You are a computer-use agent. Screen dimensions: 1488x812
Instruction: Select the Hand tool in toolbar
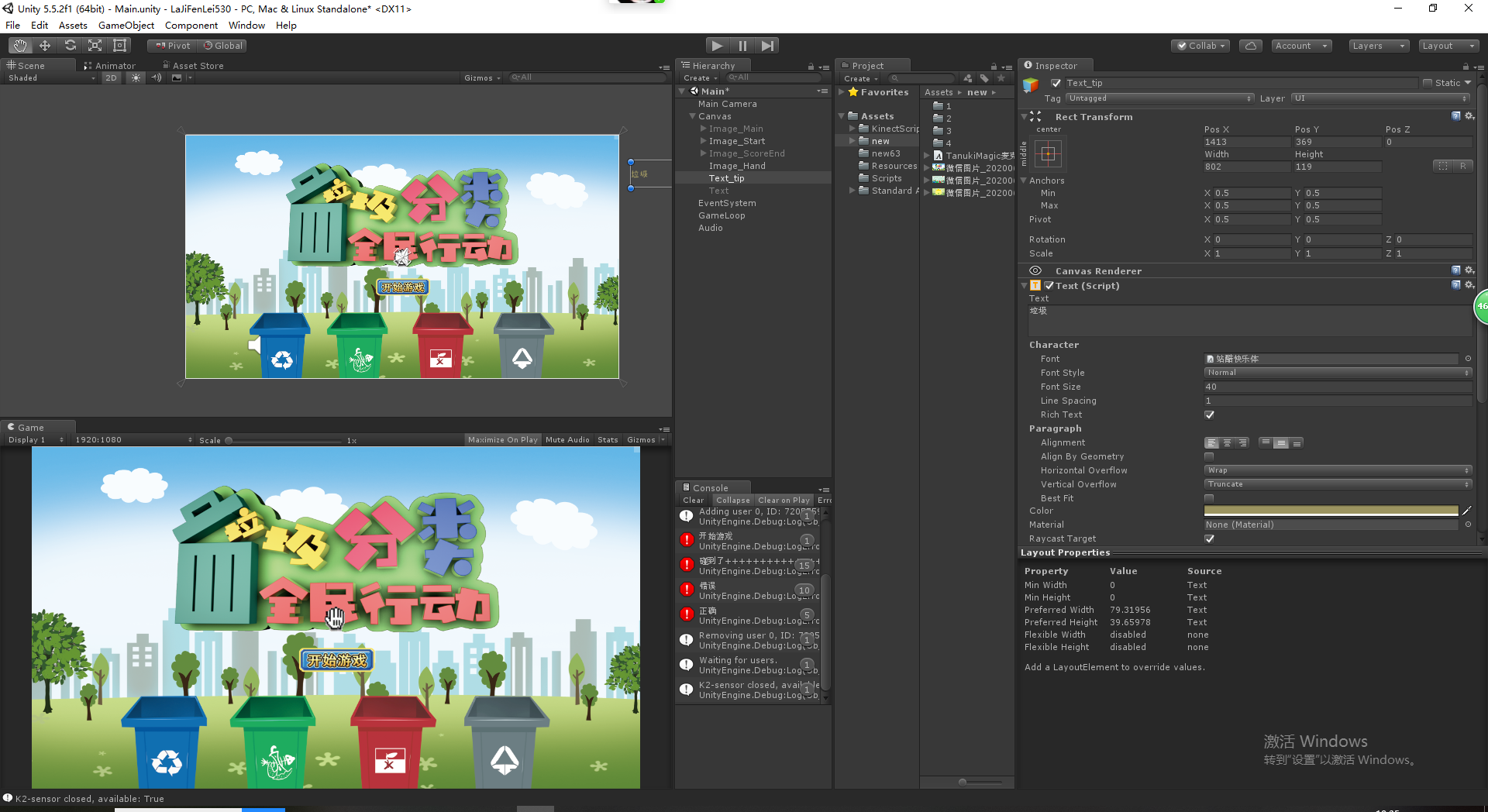point(20,46)
